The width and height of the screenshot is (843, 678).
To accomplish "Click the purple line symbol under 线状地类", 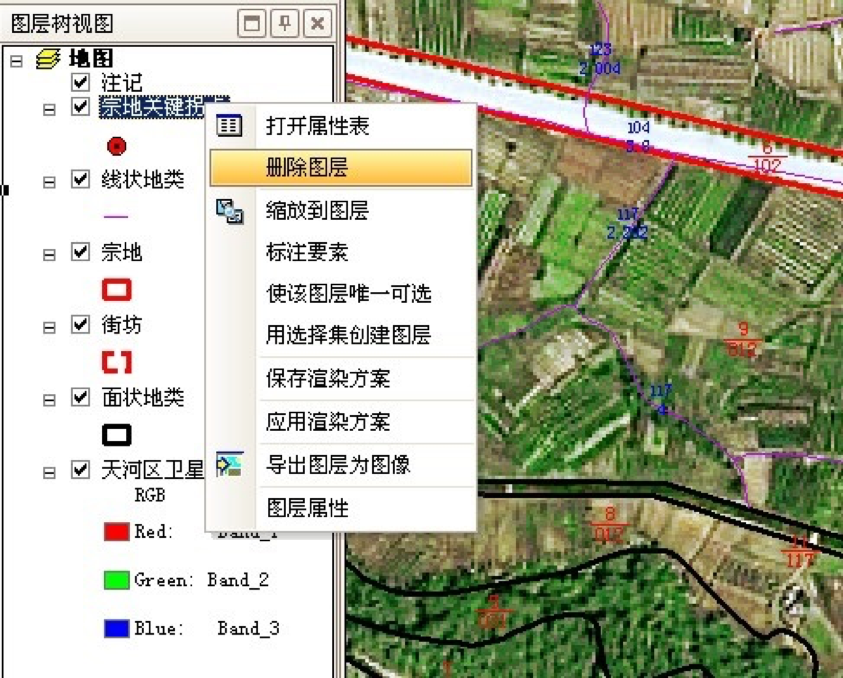I will 117,215.
